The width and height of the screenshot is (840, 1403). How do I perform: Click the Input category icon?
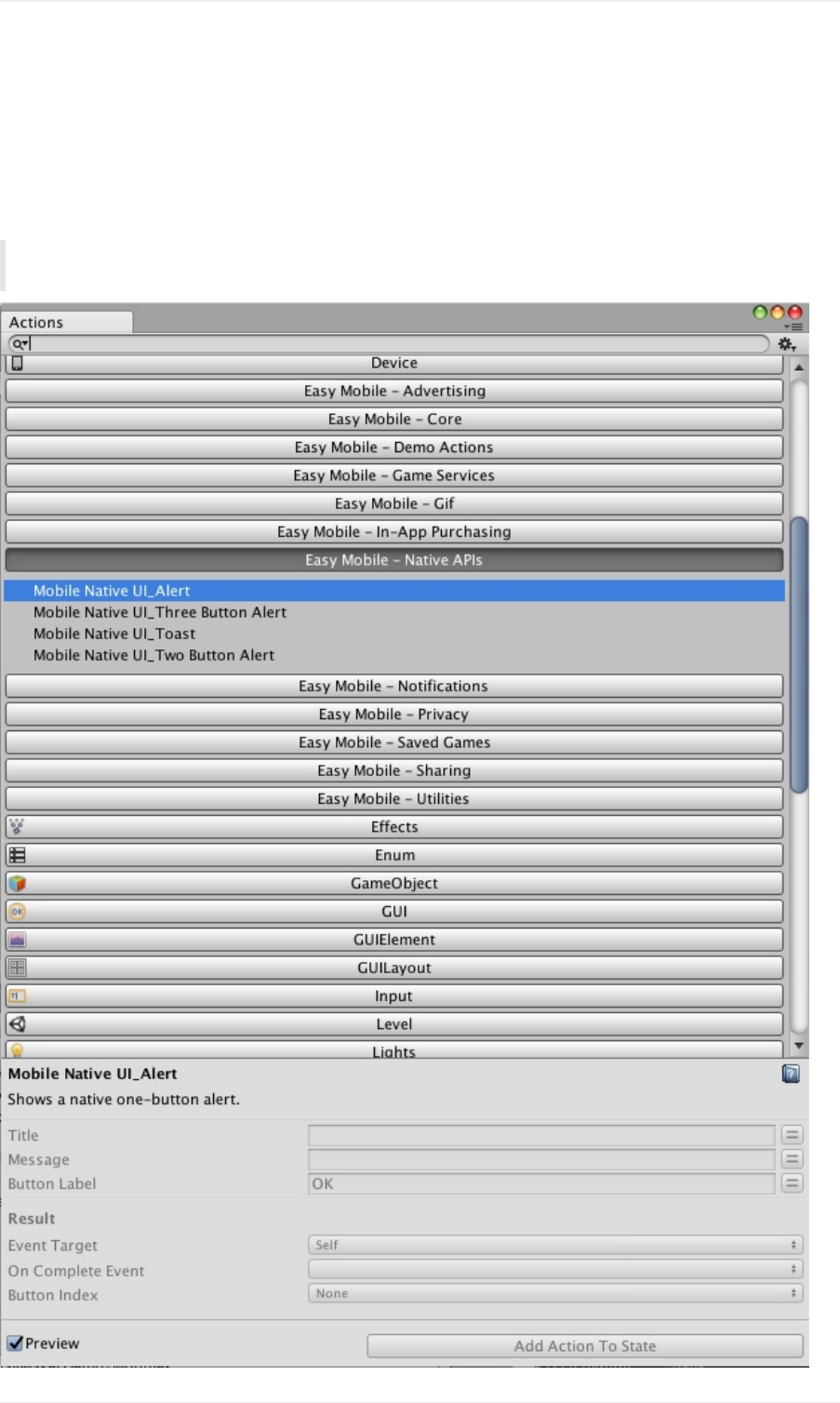coord(17,995)
